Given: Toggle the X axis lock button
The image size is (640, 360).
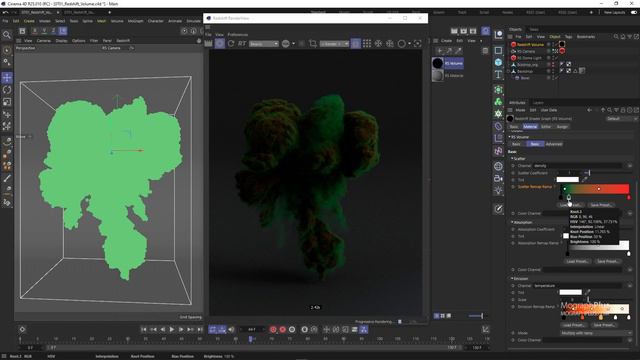Looking at the screenshot, I should (x=35, y=31).
